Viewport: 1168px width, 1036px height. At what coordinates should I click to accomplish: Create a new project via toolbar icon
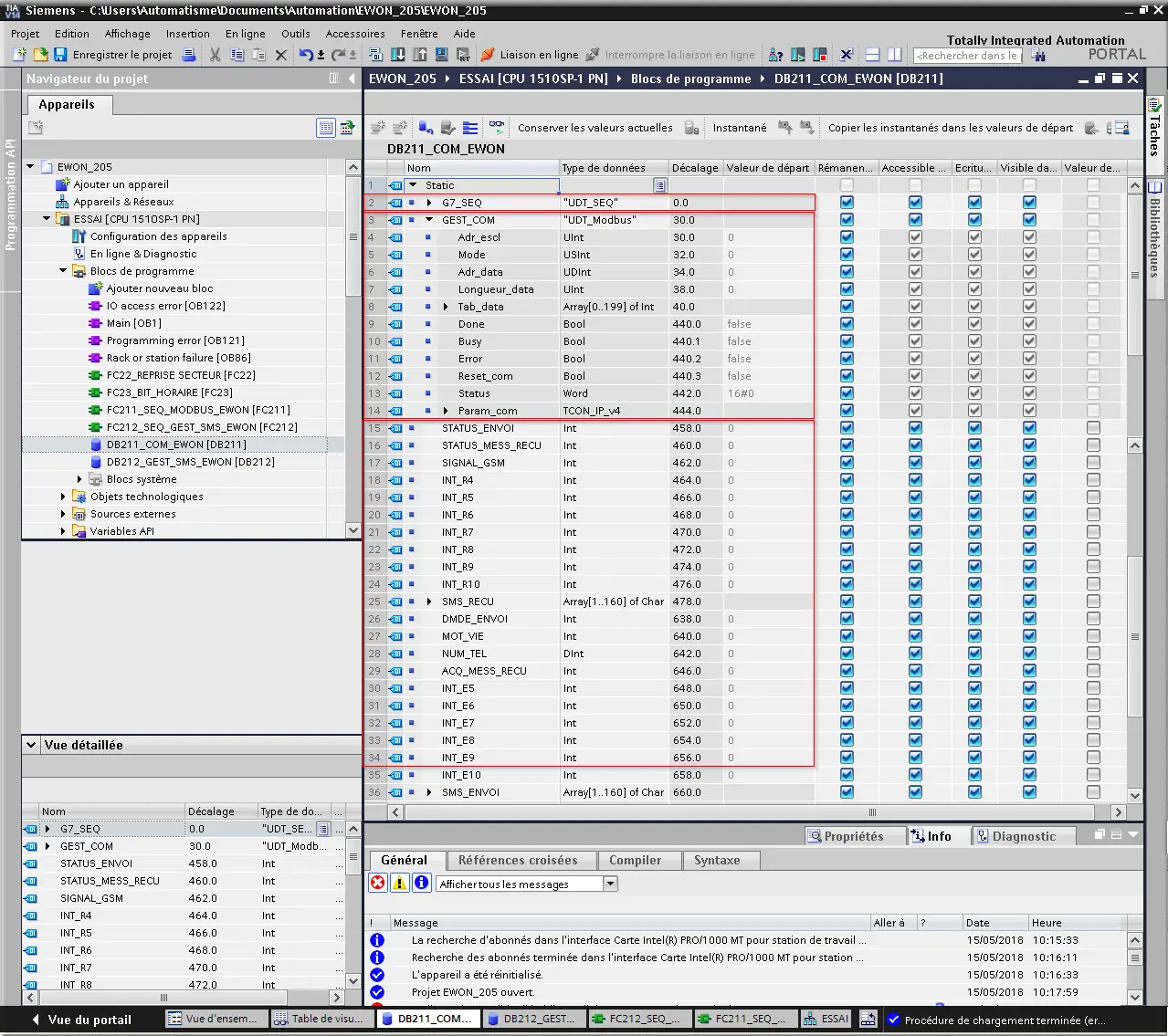(19, 55)
